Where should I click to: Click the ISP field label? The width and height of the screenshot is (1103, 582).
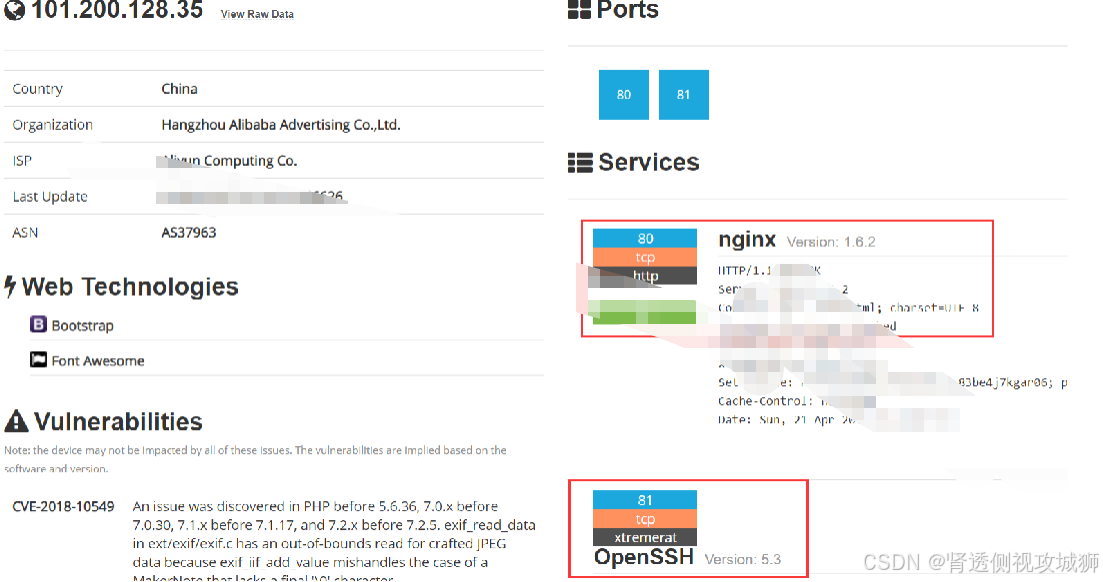tap(22, 160)
